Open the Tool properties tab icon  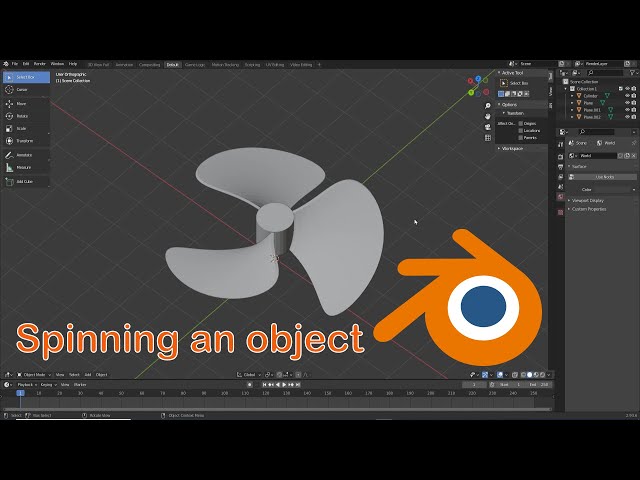point(560,144)
